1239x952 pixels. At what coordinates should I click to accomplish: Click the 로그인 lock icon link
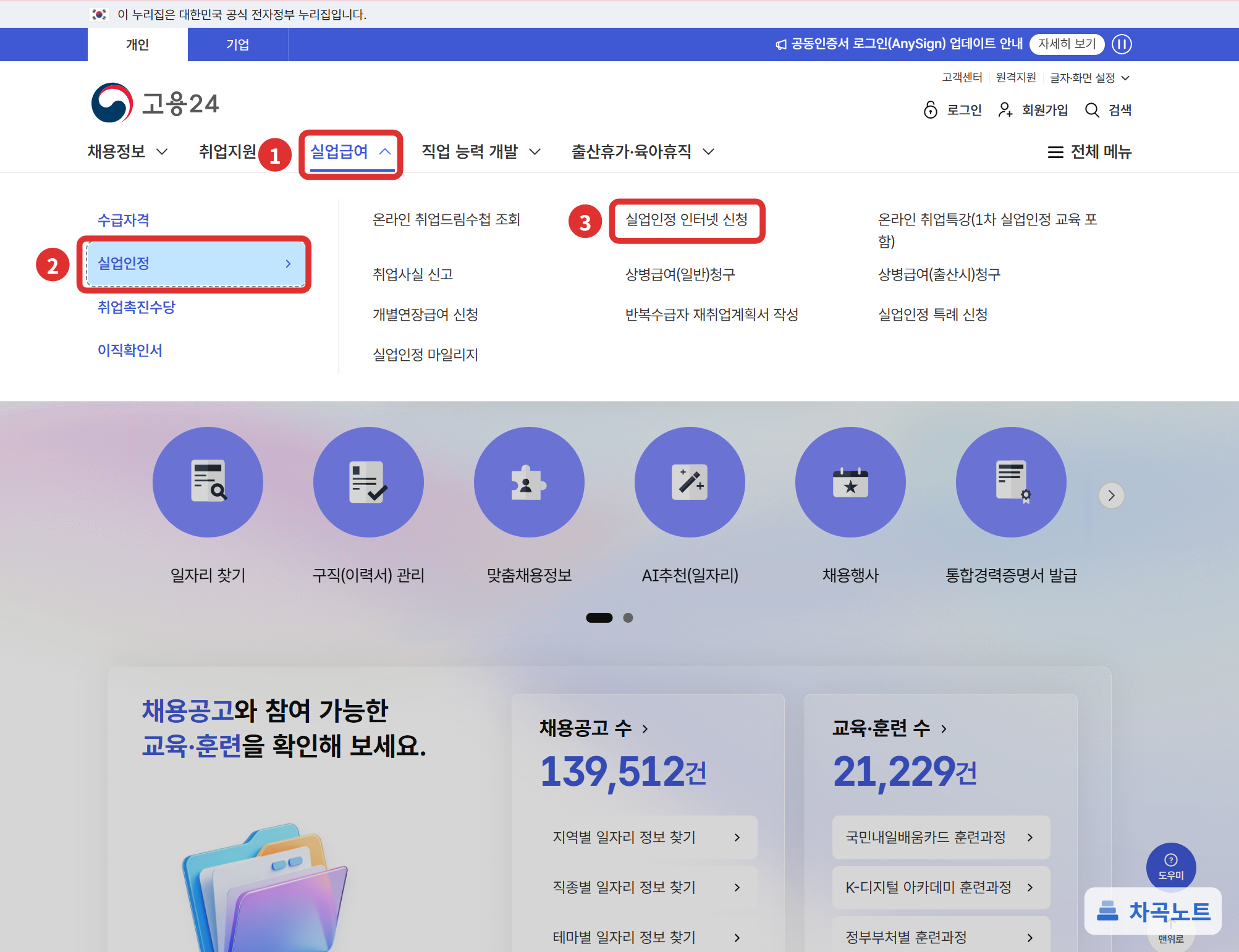[x=952, y=110]
